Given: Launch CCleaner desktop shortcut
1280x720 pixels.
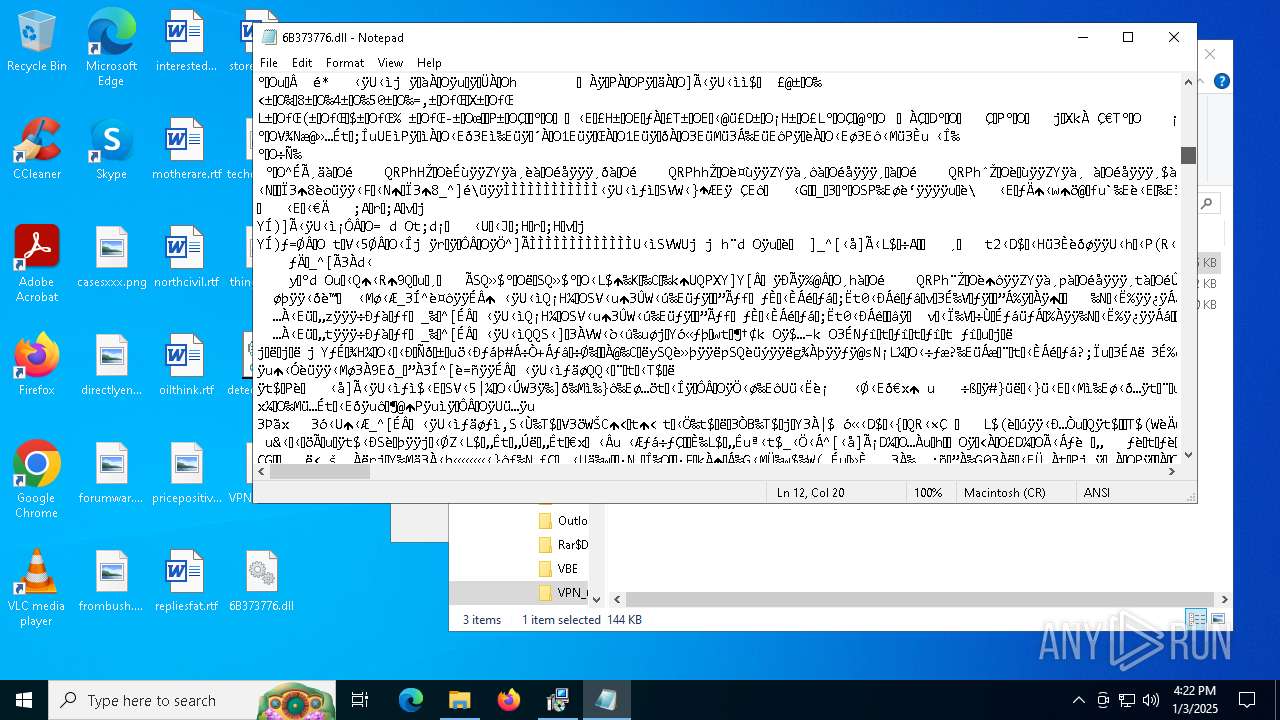Looking at the screenshot, I should [x=37, y=150].
